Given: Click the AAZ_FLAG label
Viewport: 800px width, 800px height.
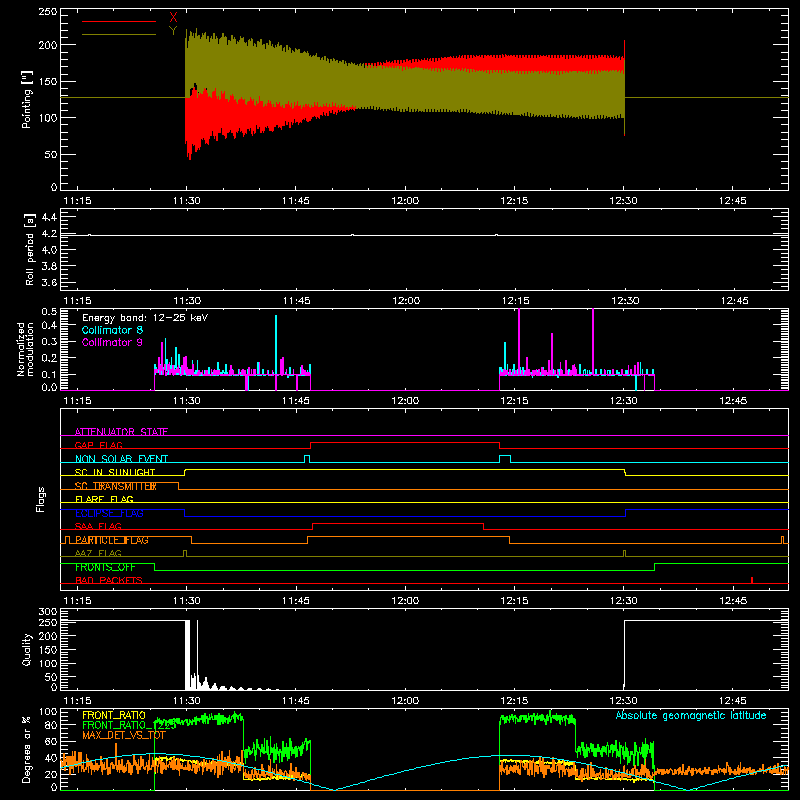Looking at the screenshot, I should [x=98, y=553].
